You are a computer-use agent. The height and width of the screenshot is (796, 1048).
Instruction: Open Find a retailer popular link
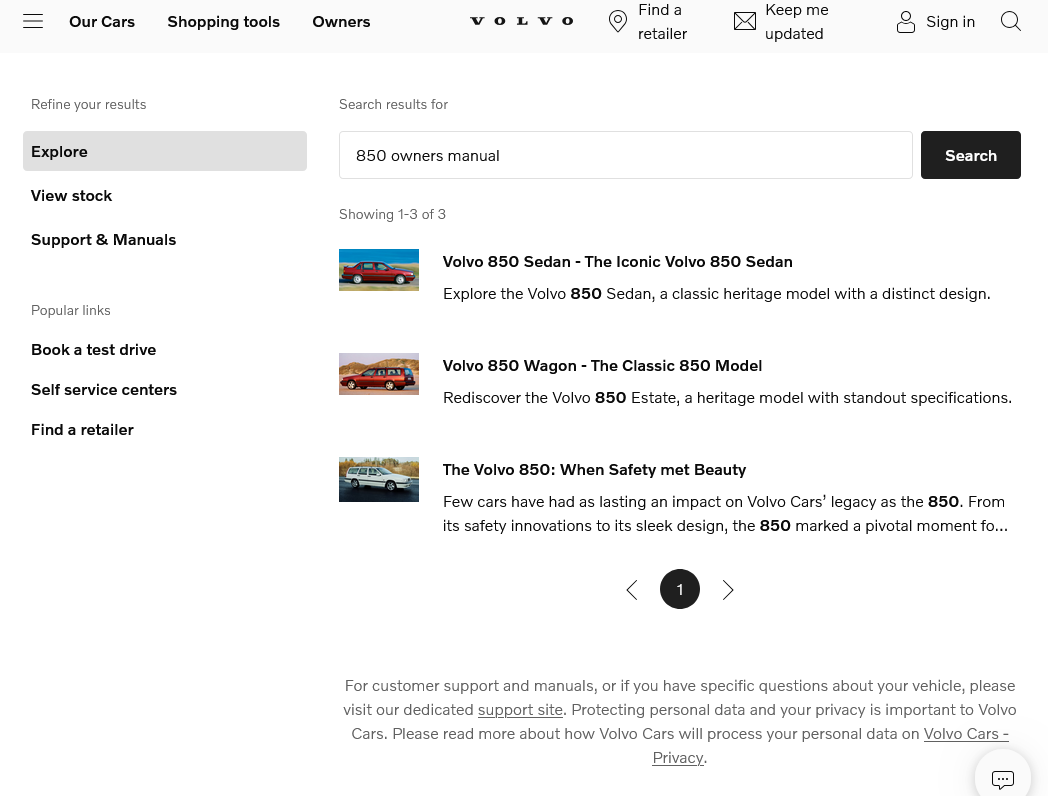(82, 430)
